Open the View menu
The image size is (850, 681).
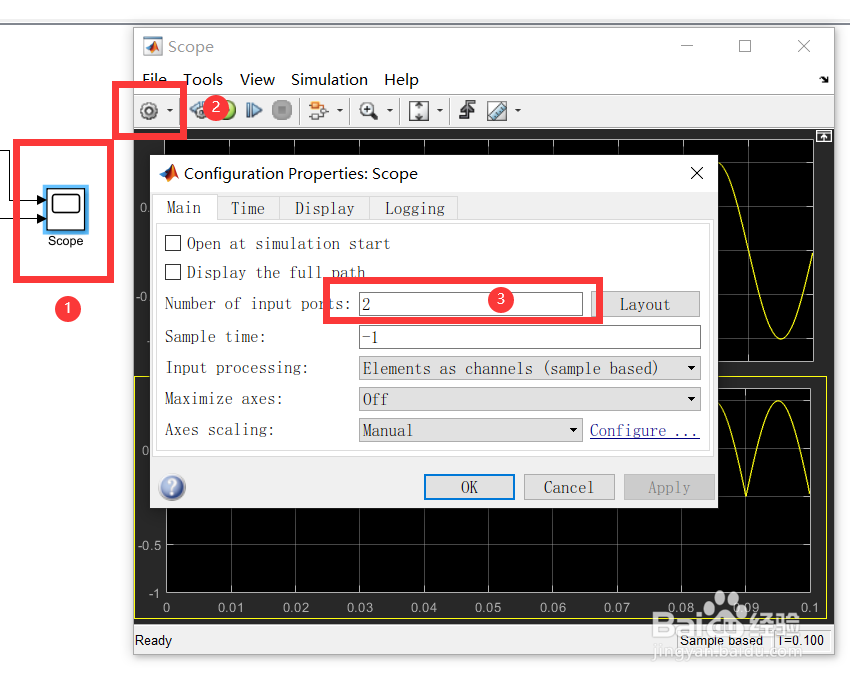257,80
